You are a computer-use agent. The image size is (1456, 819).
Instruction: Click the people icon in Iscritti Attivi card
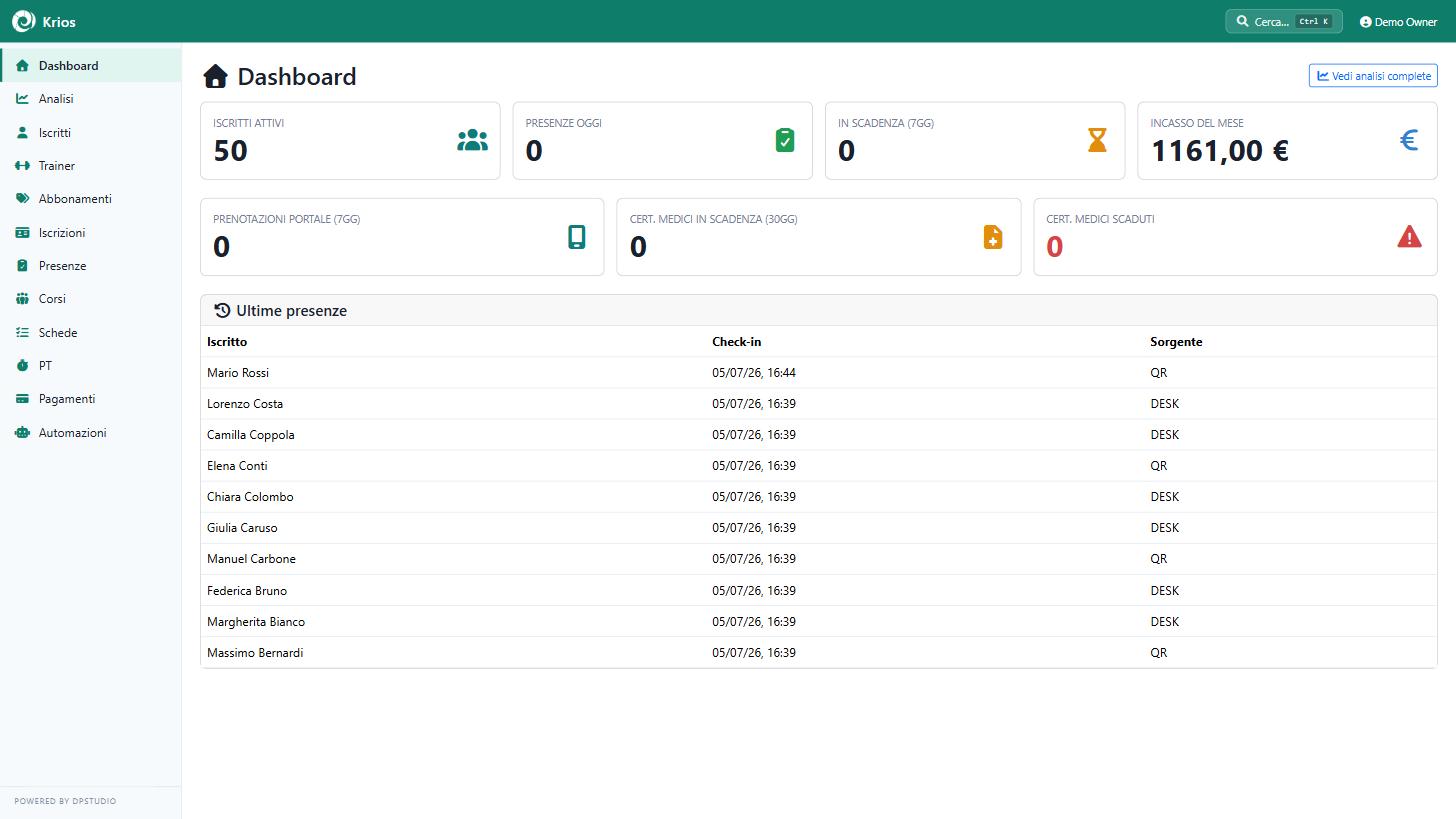point(472,140)
